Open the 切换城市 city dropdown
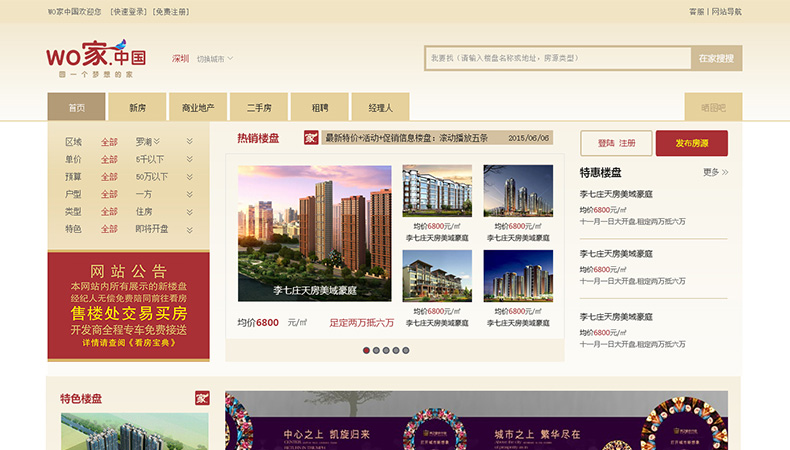The height and width of the screenshot is (450, 790). point(215,58)
